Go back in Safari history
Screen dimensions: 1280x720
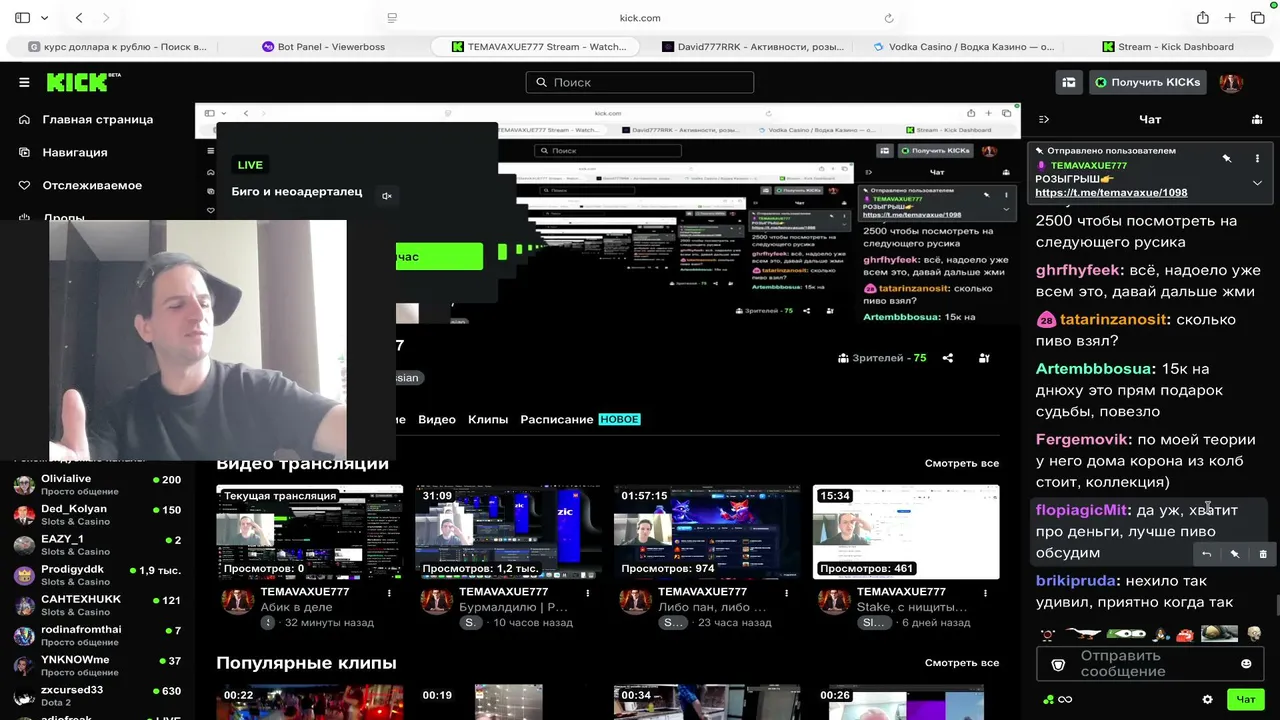coord(79,18)
